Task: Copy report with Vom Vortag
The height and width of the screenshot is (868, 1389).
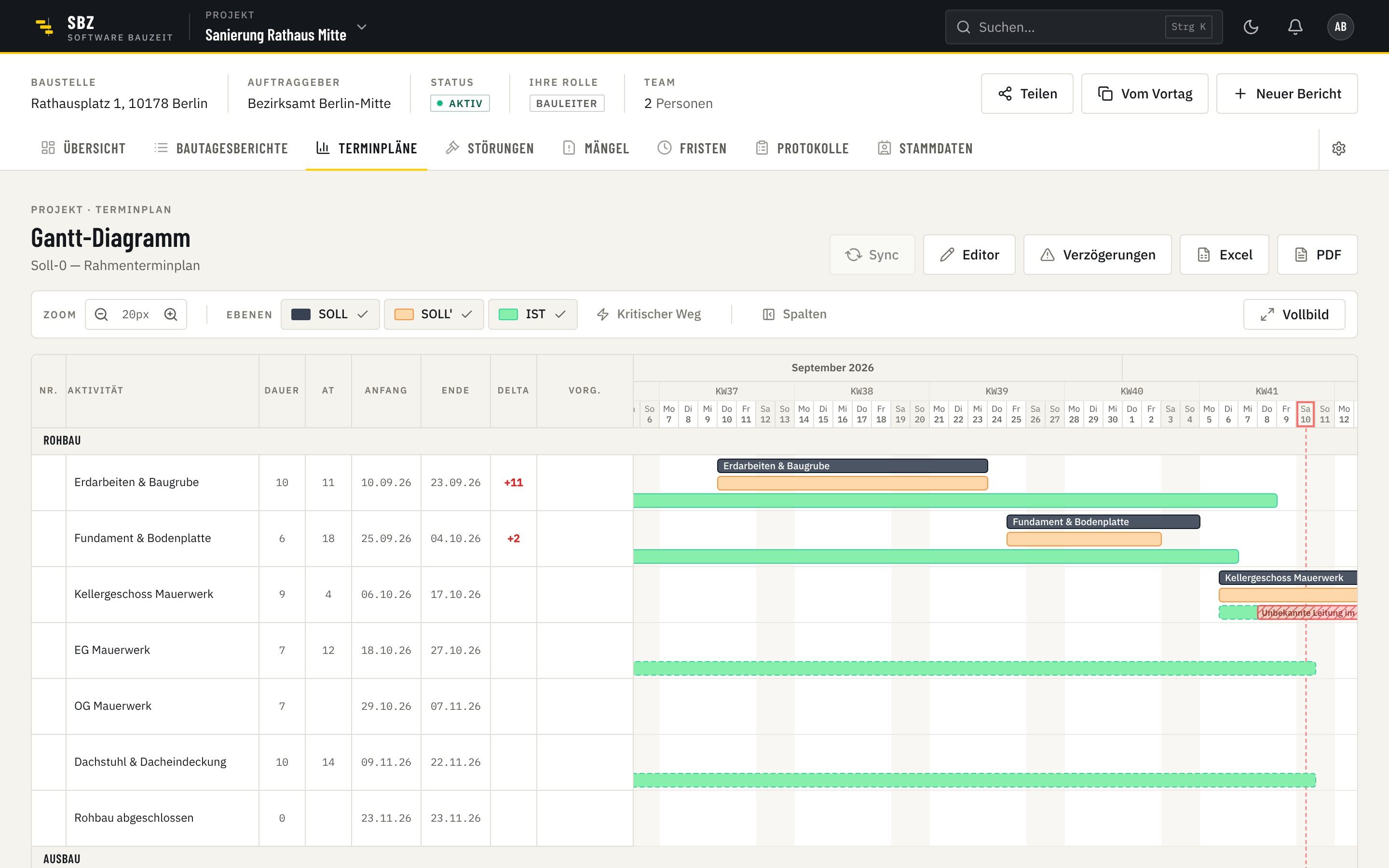Action: tap(1144, 94)
